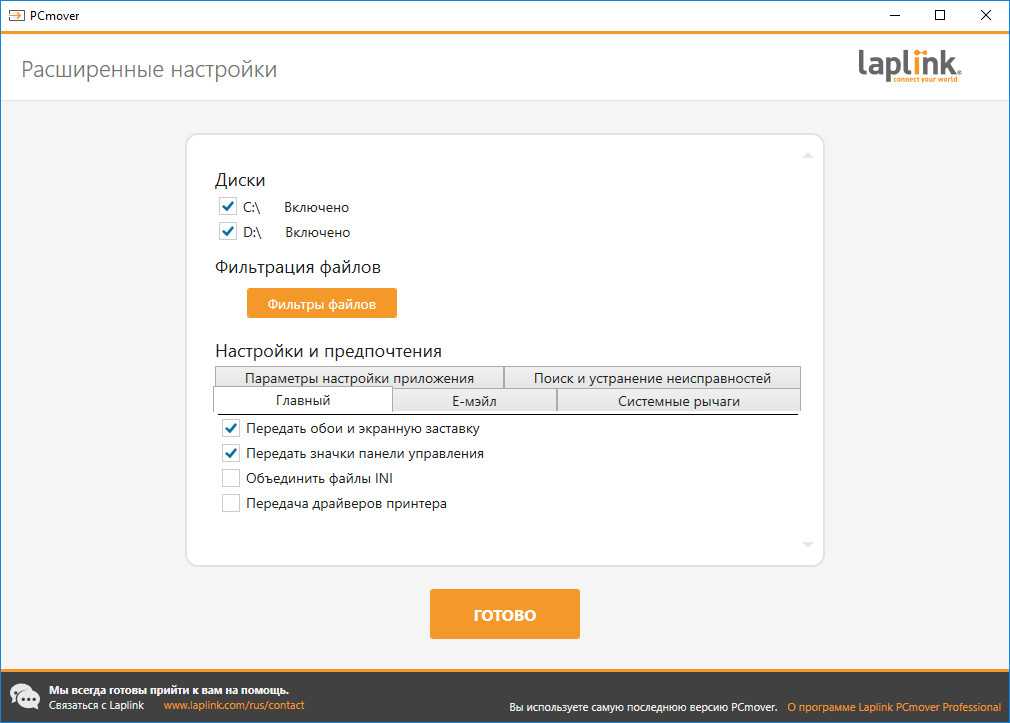This screenshot has height=723, width=1010.
Task: Switch to Параметры настройки приложения tab
Action: (359, 378)
